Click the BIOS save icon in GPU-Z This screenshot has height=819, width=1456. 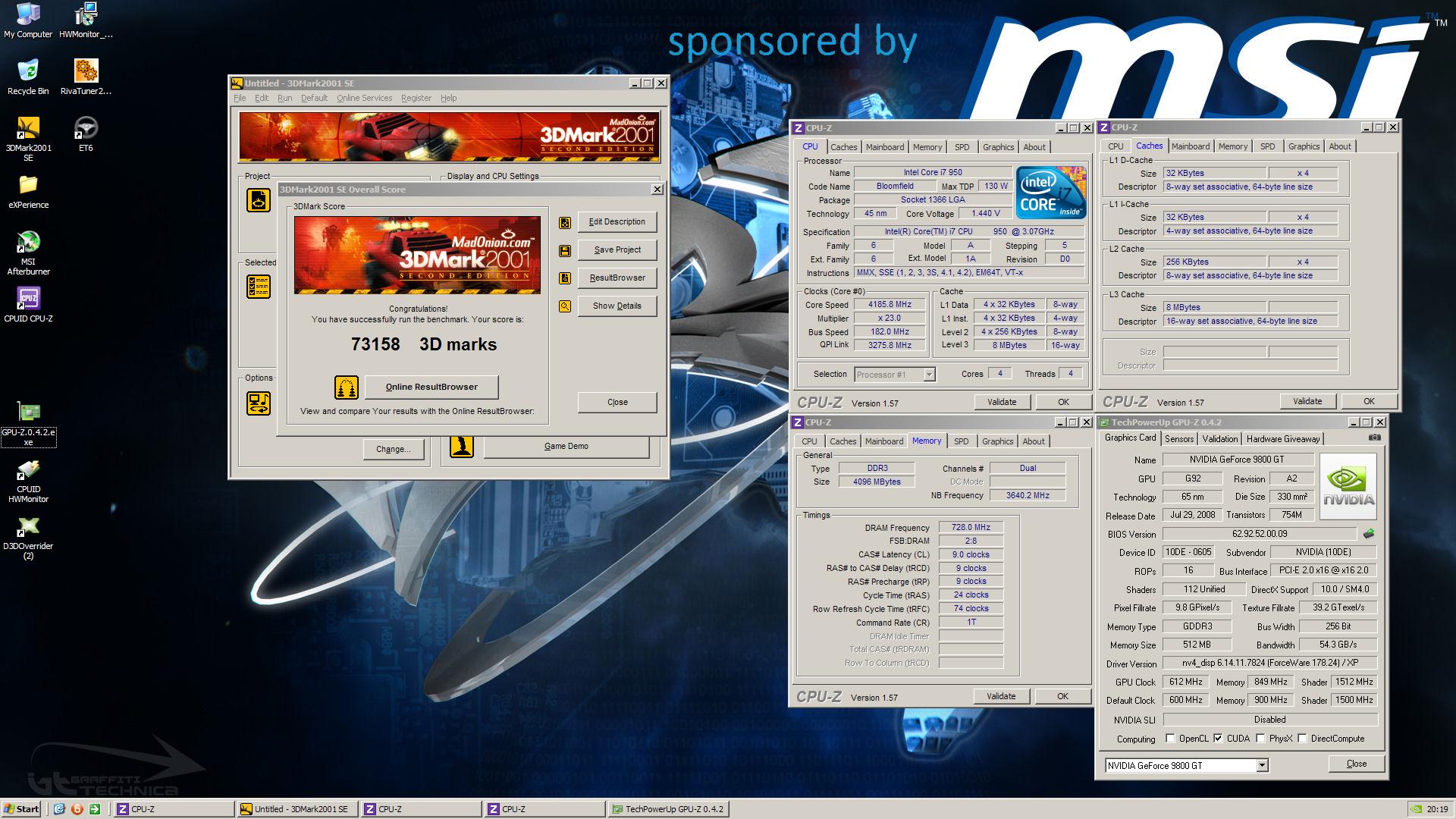click(x=1369, y=534)
